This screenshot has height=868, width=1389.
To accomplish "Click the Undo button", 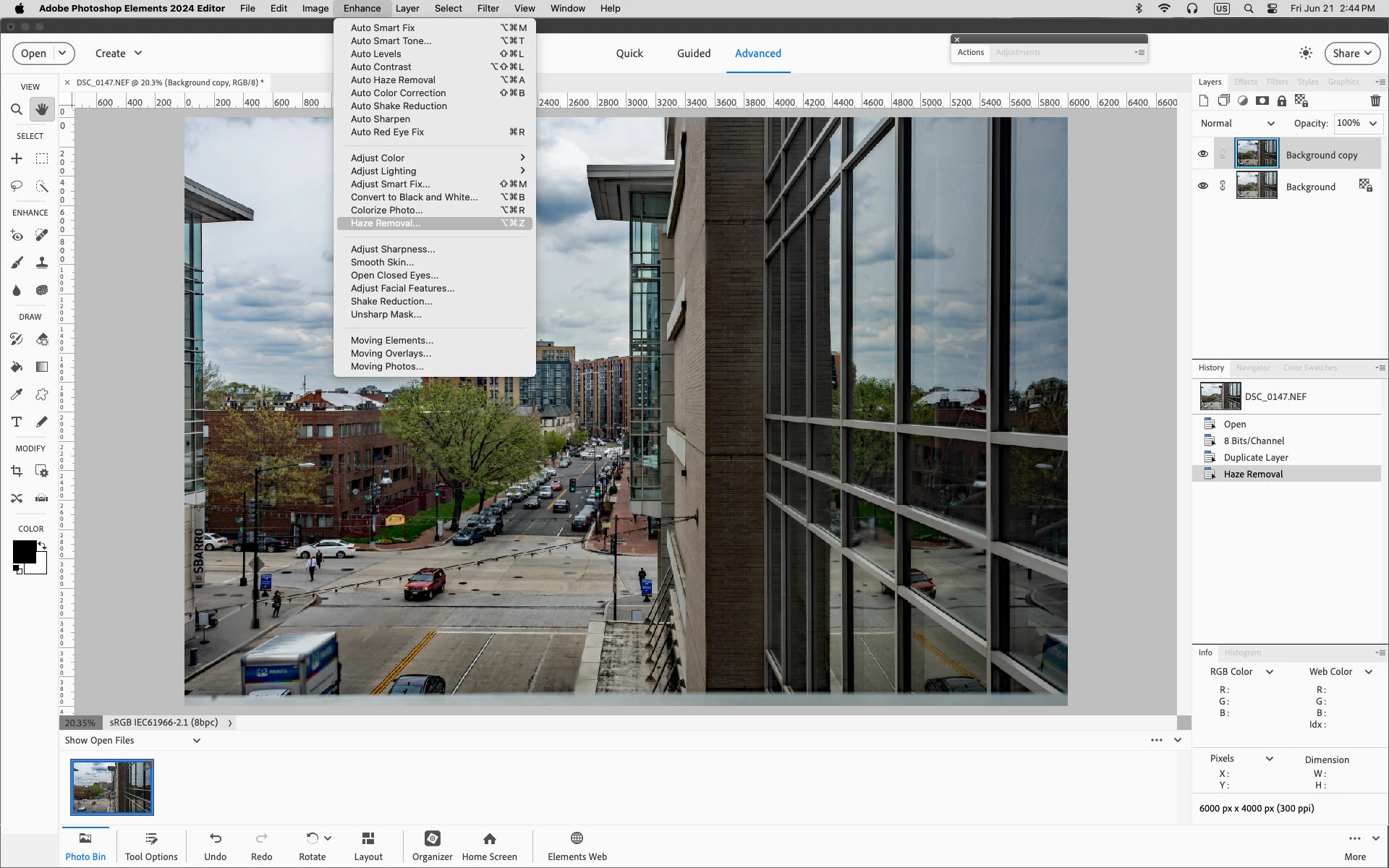I will click(x=215, y=845).
